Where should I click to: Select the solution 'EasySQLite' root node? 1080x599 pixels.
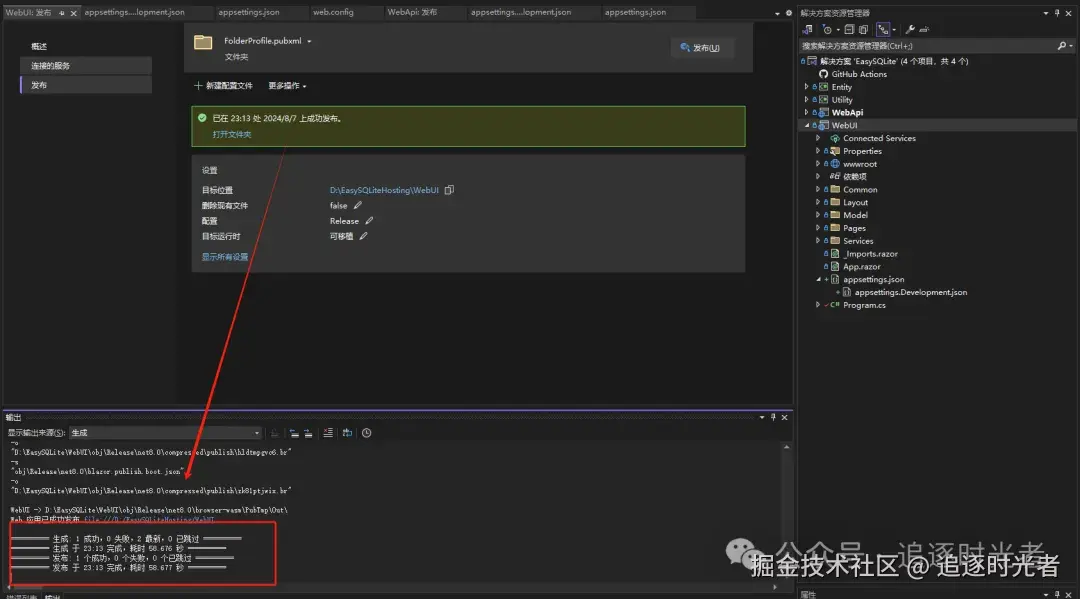click(894, 61)
